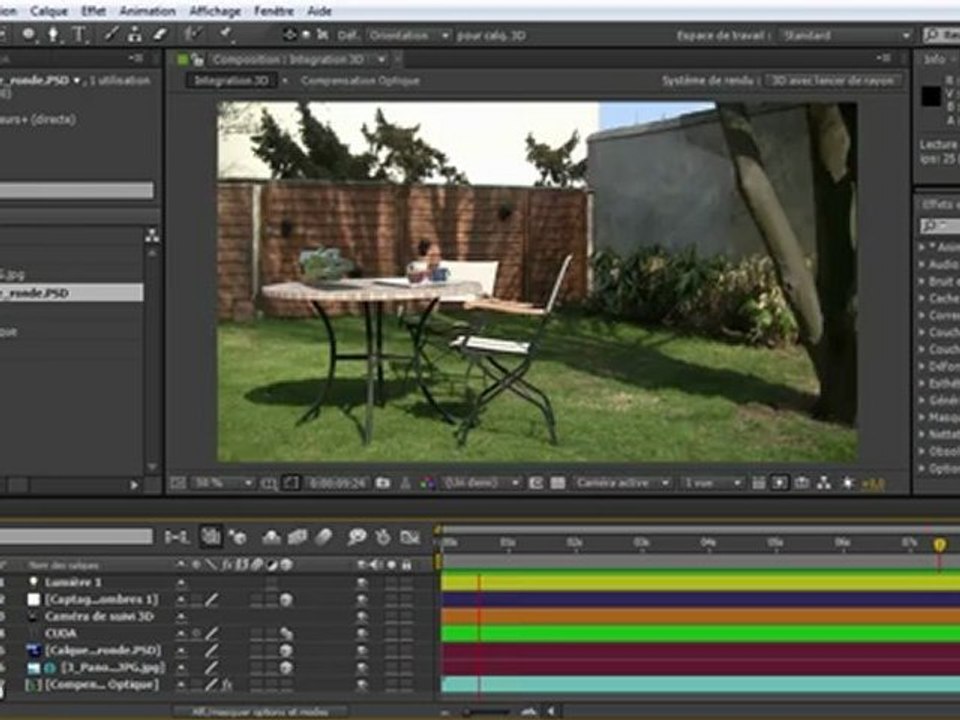Enable hide shy layers in timeline
This screenshot has height=720, width=960.
coord(271,537)
